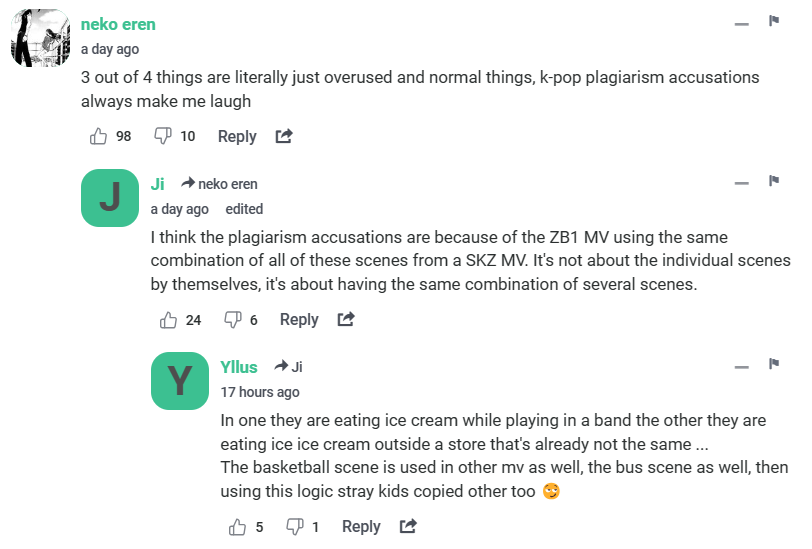The height and width of the screenshot is (549, 812).
Task: Downvote Yllus's reply
Action: 295,527
